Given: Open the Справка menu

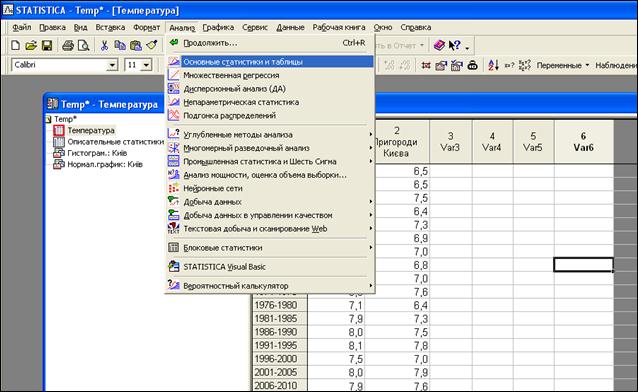Looking at the screenshot, I should 415,27.
